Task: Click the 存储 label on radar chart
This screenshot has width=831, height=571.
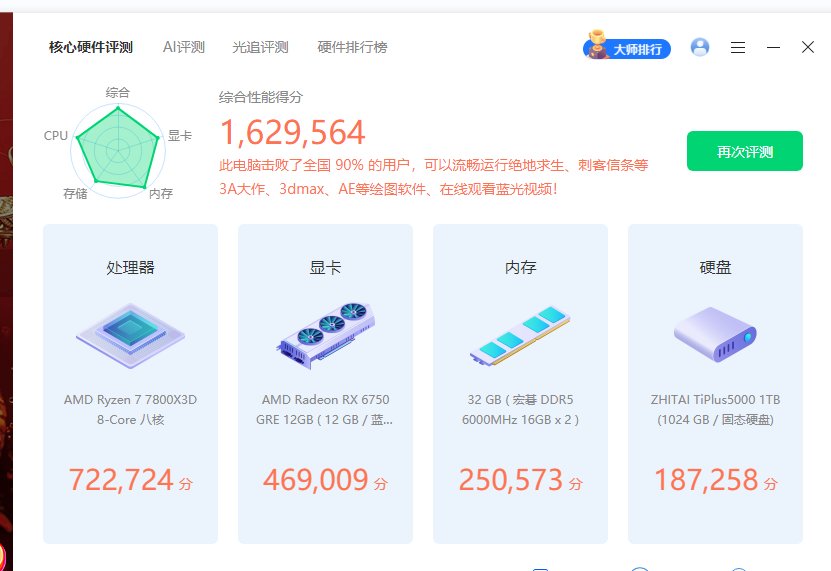Action: (x=75, y=194)
